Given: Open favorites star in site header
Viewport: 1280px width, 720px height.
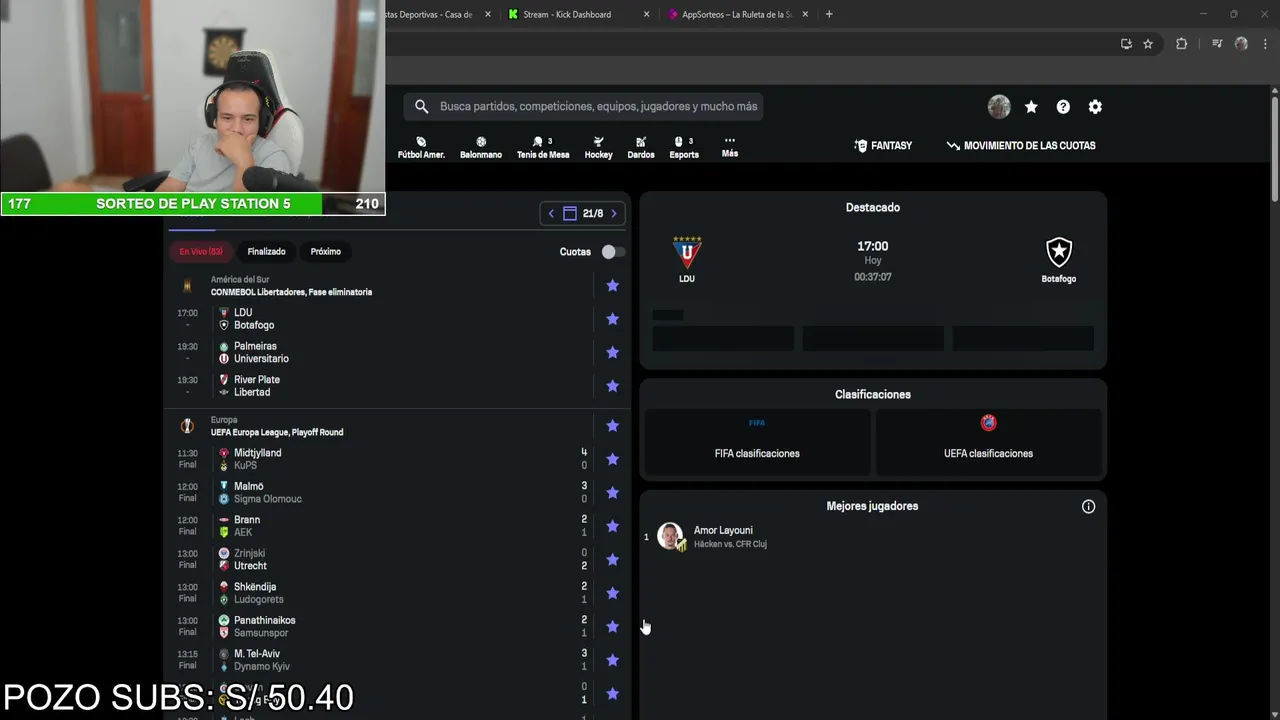Looking at the screenshot, I should [1031, 107].
